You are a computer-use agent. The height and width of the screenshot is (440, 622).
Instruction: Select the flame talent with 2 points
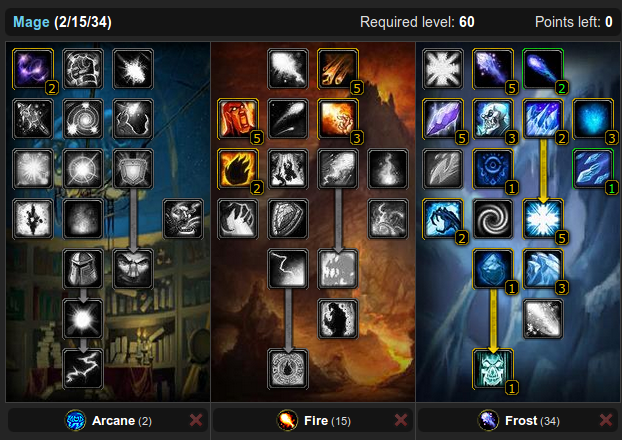(238, 169)
